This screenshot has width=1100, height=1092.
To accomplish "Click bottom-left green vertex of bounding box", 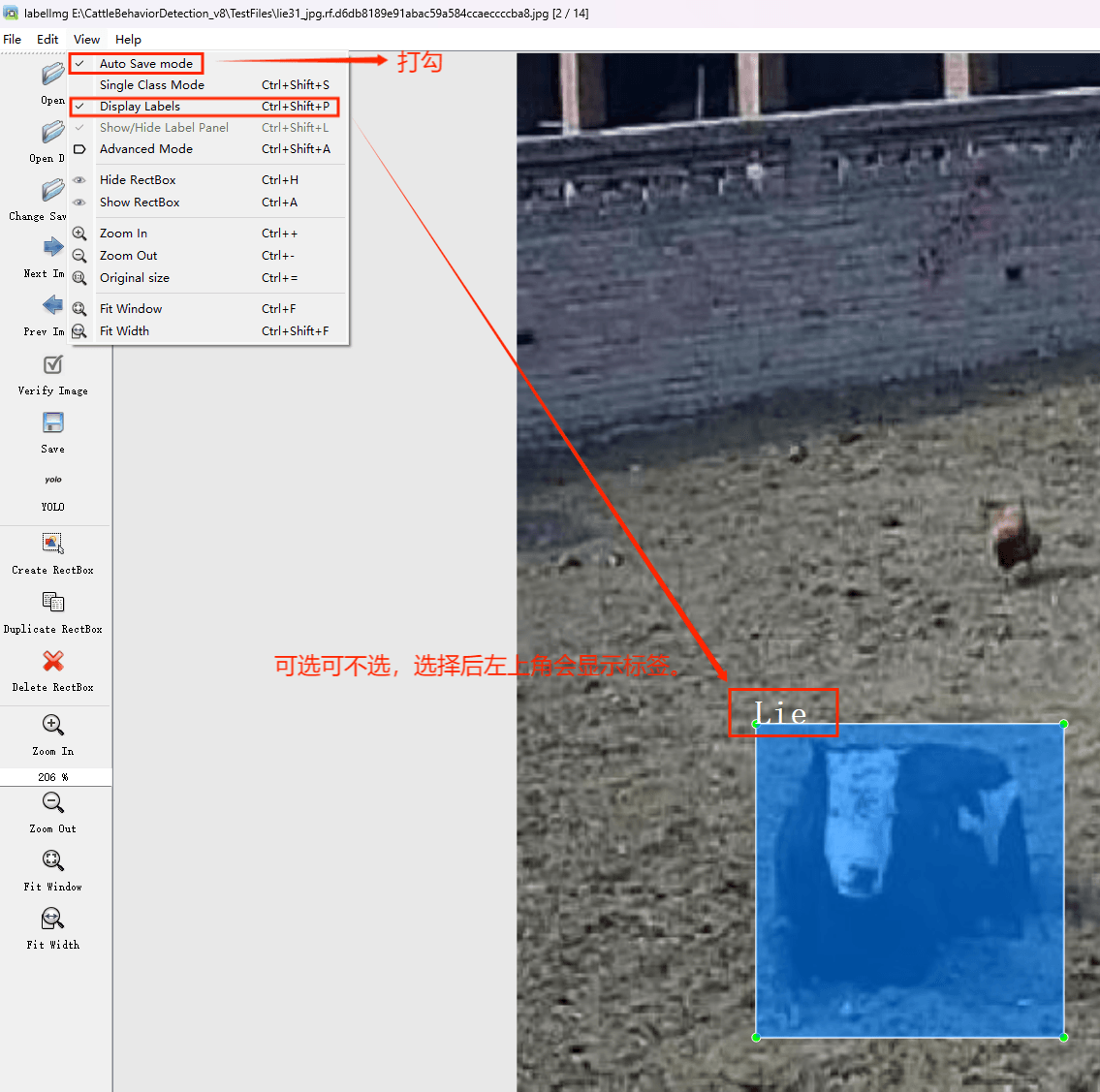I will pyautogui.click(x=756, y=1038).
